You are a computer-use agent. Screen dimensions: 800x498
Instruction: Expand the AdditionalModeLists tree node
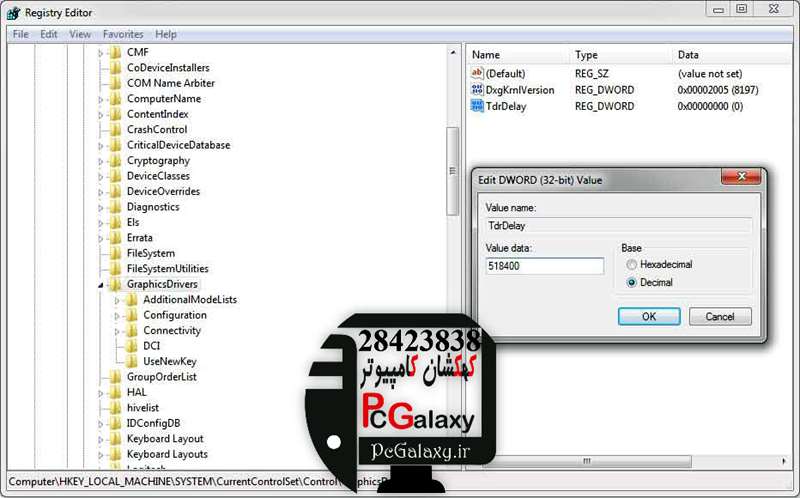click(x=117, y=301)
